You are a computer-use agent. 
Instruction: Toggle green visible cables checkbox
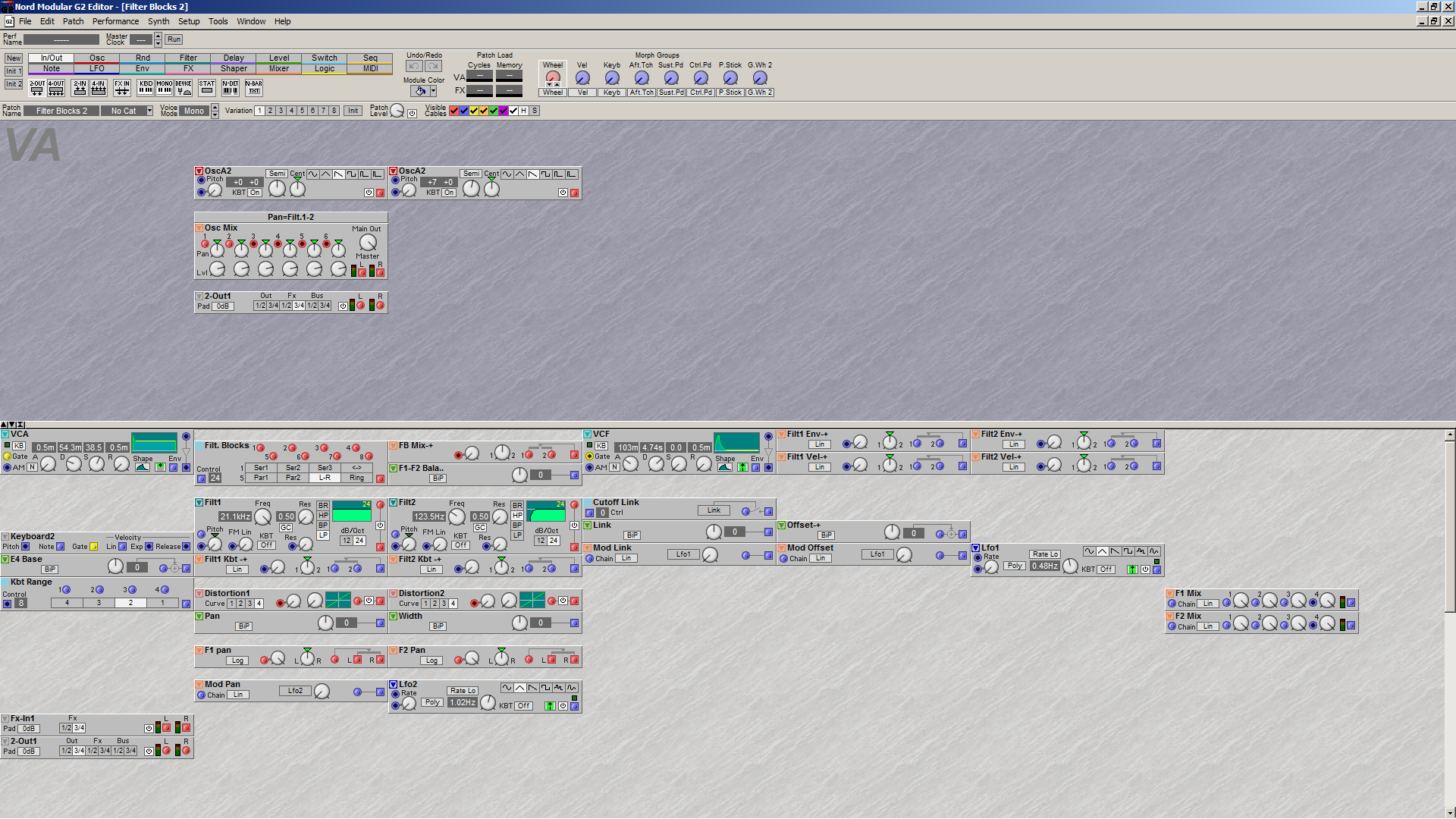[494, 111]
